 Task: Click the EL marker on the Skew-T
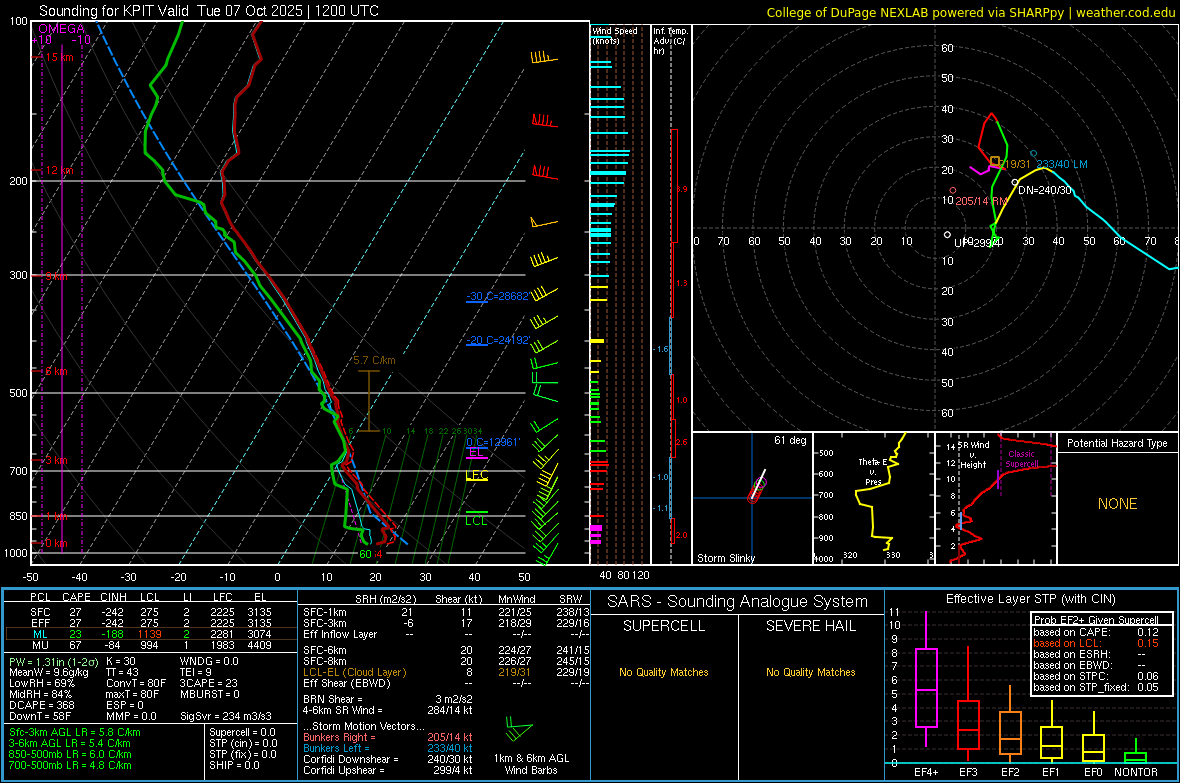coord(476,452)
